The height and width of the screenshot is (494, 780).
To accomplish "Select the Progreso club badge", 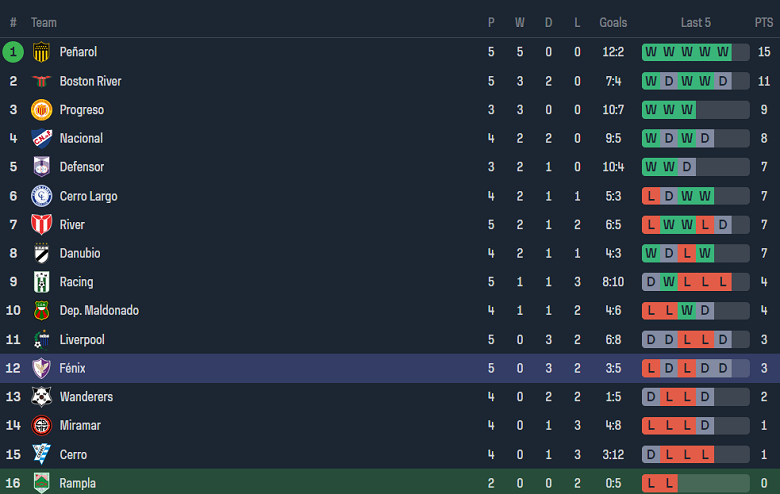I will [41, 109].
